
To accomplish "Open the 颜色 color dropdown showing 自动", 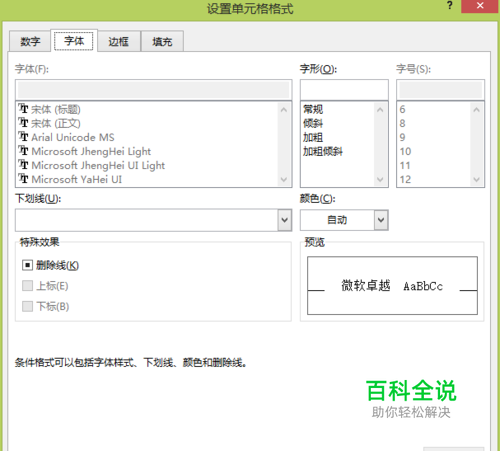I will click(381, 220).
